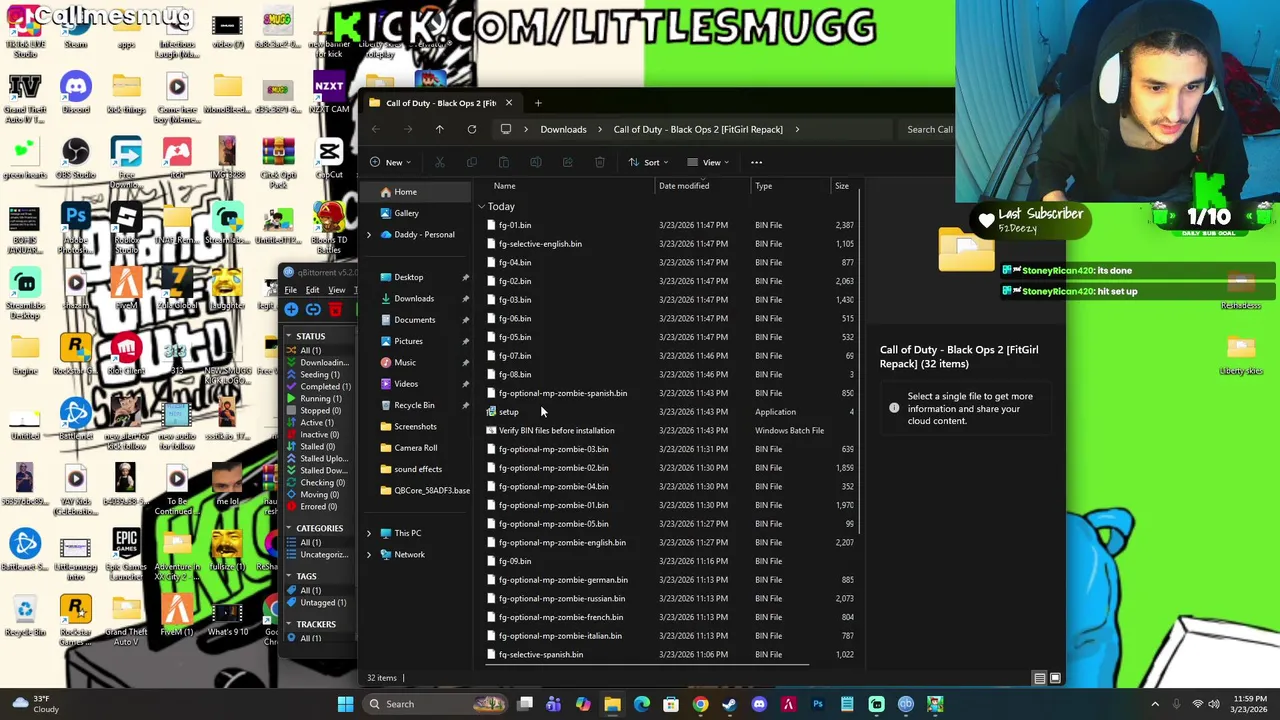Show hidden system tray icons
The height and width of the screenshot is (720, 1280).
1155,704
